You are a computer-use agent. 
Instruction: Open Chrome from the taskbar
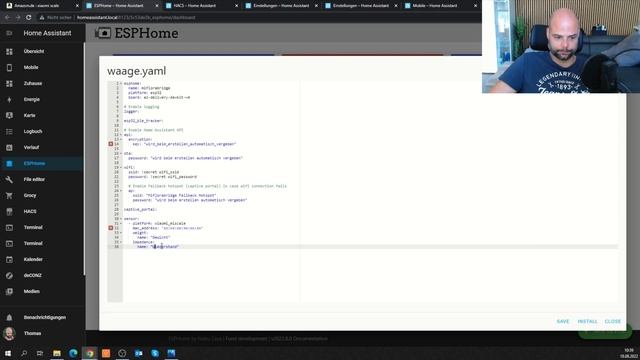click(90, 353)
